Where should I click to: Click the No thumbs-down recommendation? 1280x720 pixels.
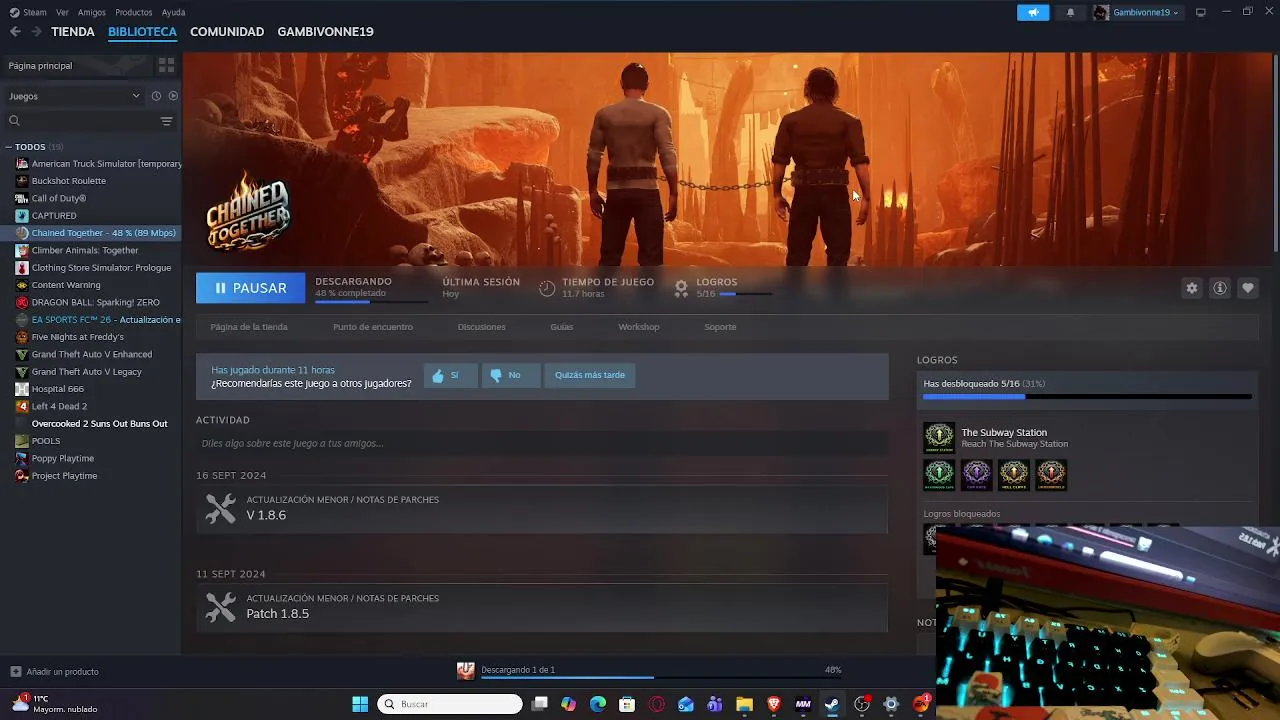pos(511,375)
